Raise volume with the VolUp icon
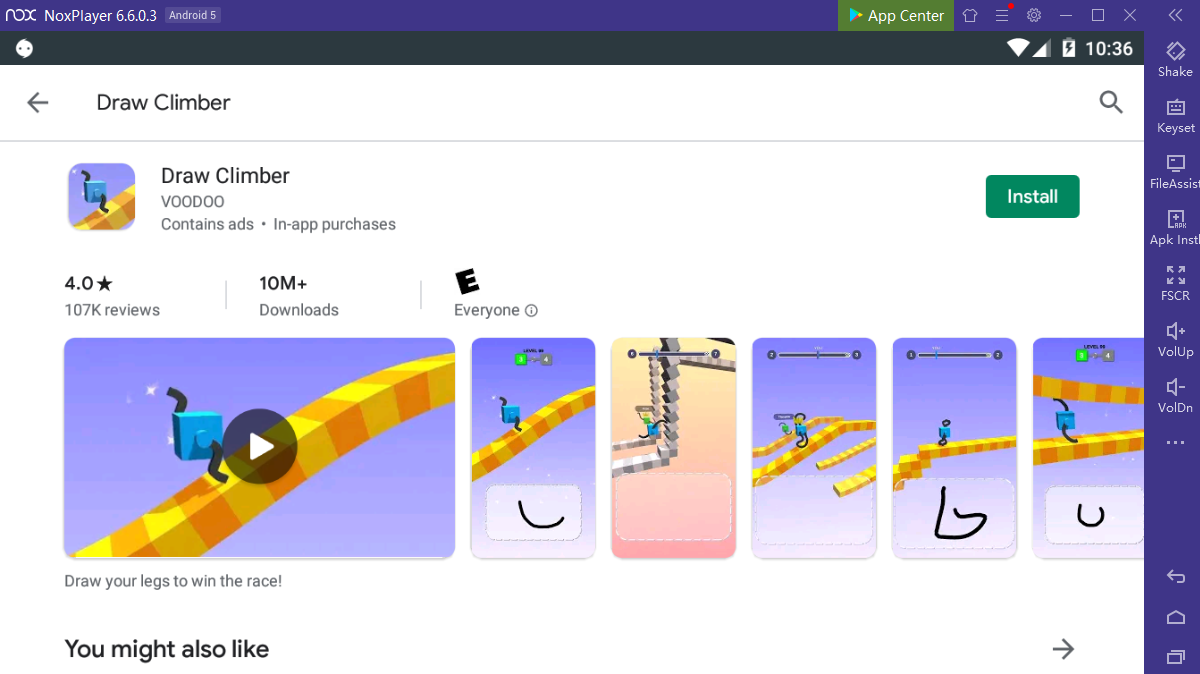 1175,340
